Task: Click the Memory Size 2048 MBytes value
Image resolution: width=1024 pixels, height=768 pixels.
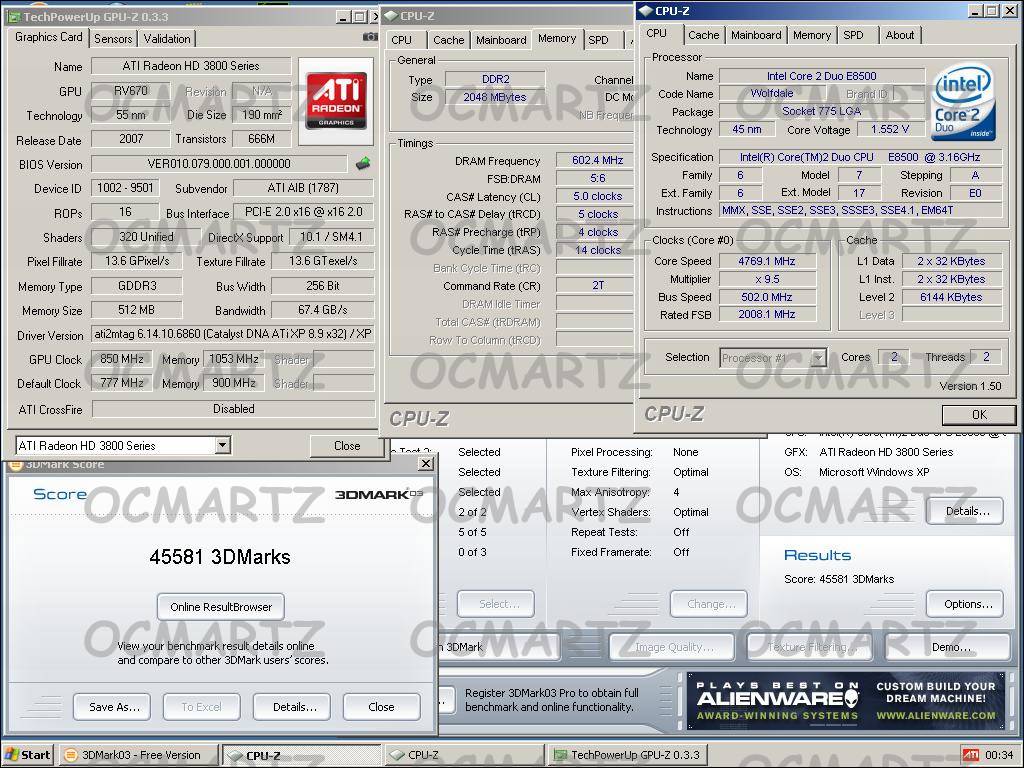Action: [495, 97]
